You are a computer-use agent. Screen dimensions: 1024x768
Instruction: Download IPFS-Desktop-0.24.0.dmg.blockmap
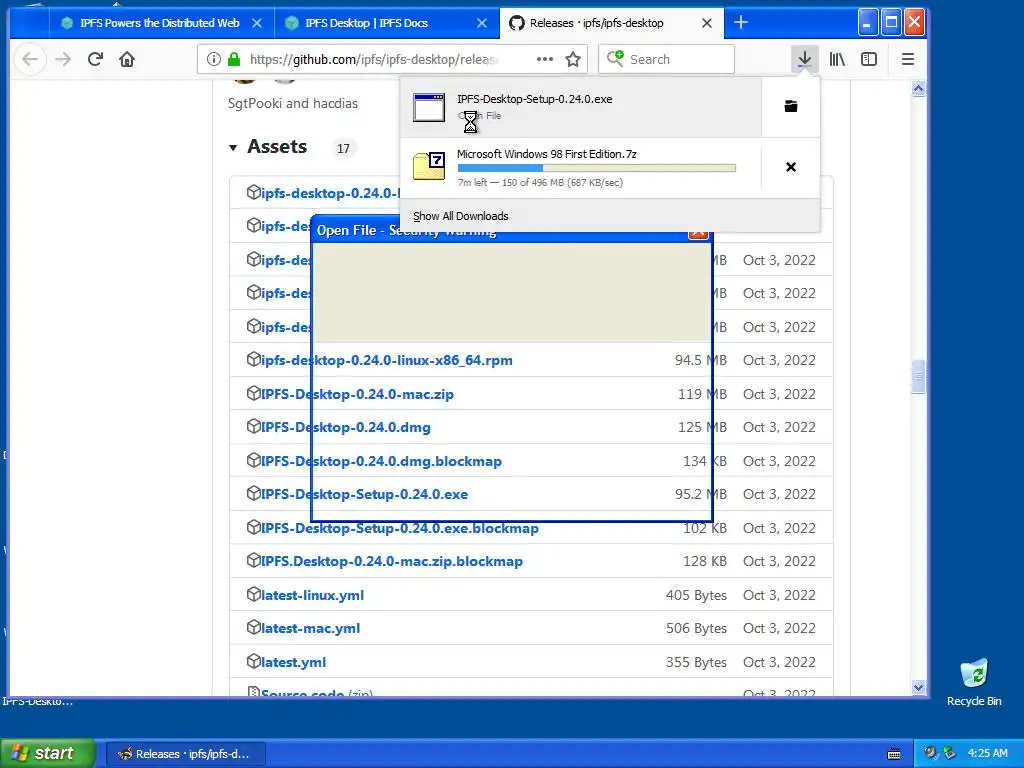(381, 461)
